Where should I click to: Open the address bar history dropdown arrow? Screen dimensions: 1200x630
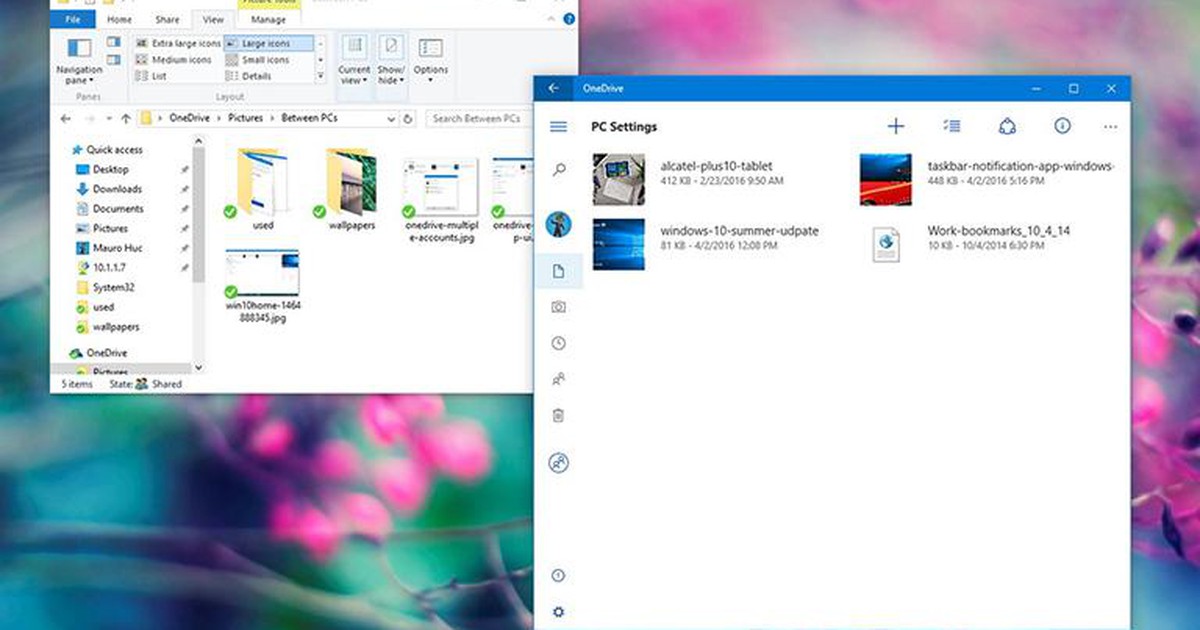click(x=390, y=118)
